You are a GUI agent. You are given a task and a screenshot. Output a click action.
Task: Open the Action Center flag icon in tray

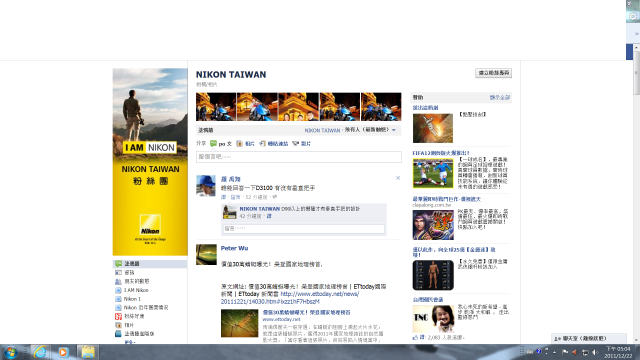pos(565,352)
